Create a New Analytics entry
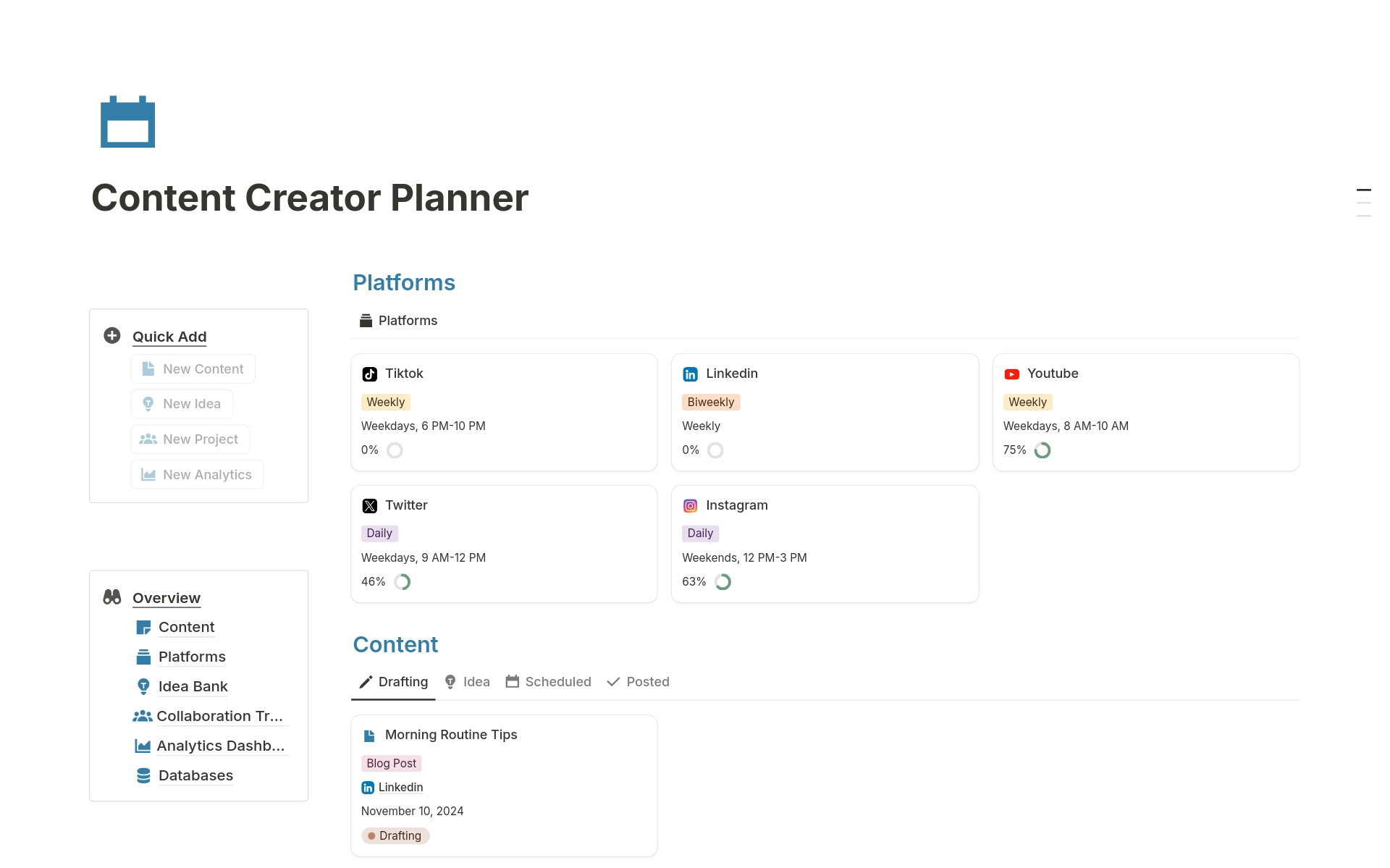Screen dimensions: 1390x868 pyautogui.click(x=198, y=475)
